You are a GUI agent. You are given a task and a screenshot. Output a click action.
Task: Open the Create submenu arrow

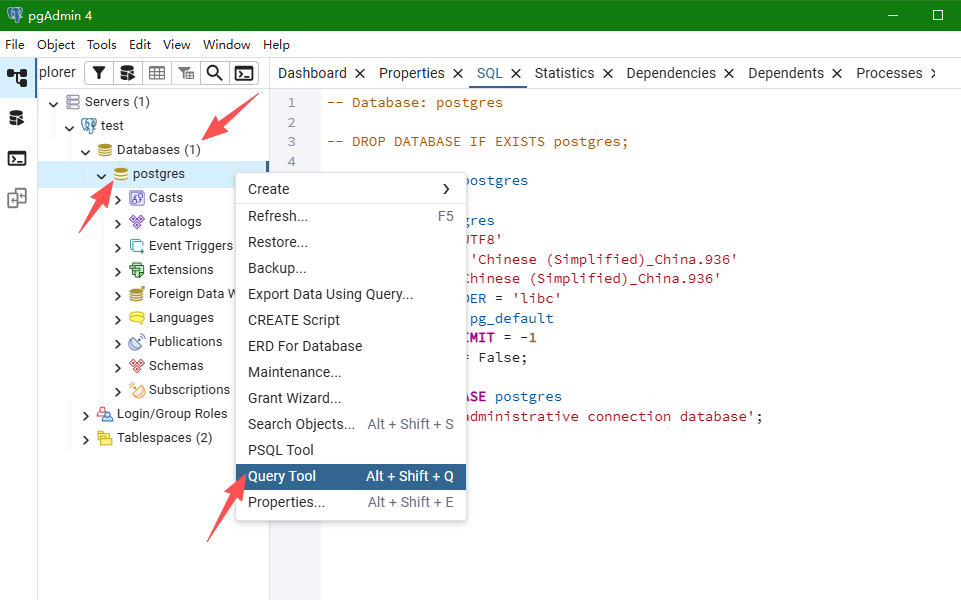pos(446,189)
